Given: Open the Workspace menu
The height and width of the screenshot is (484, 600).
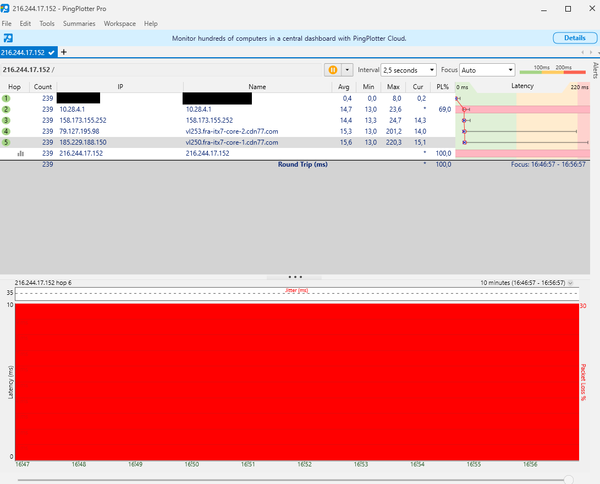Looking at the screenshot, I should pos(120,23).
